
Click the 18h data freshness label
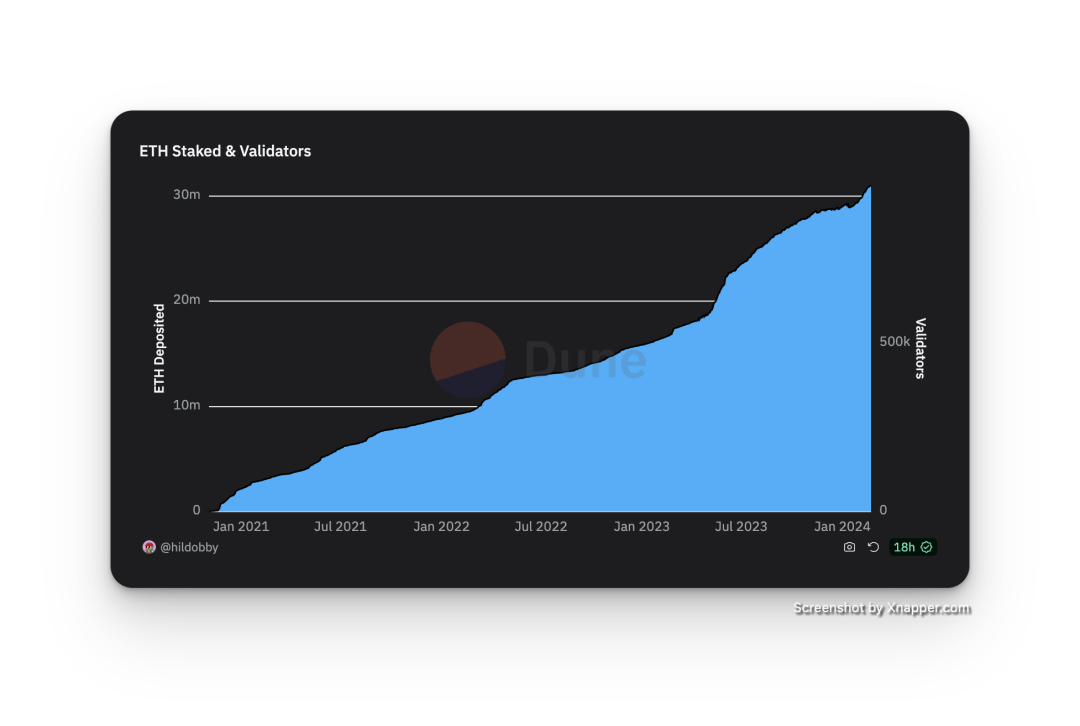904,547
